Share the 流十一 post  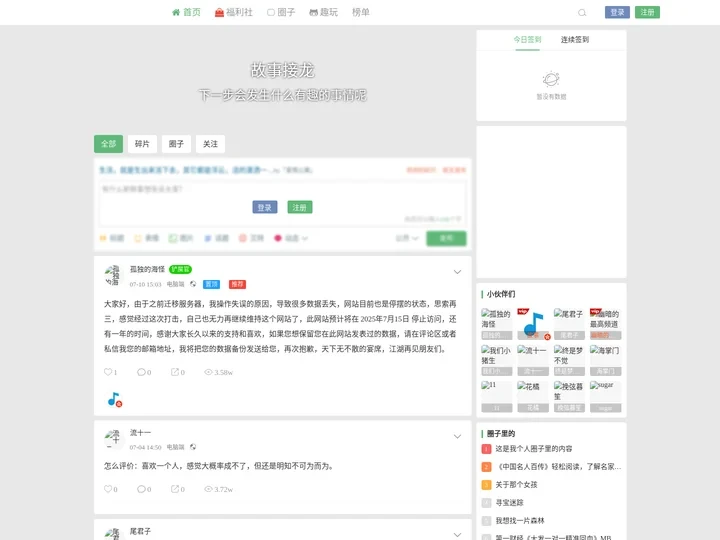tap(175, 489)
